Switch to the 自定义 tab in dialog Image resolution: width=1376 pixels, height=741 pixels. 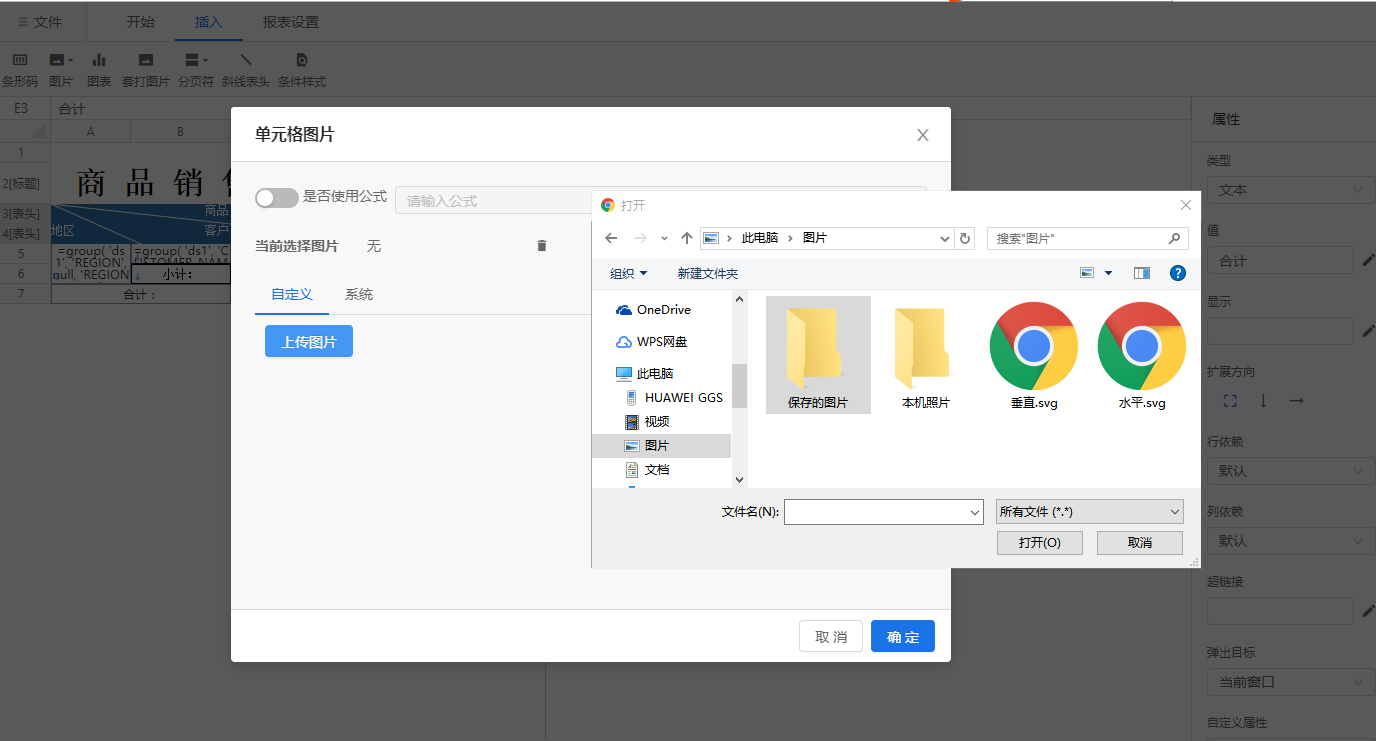click(x=292, y=294)
